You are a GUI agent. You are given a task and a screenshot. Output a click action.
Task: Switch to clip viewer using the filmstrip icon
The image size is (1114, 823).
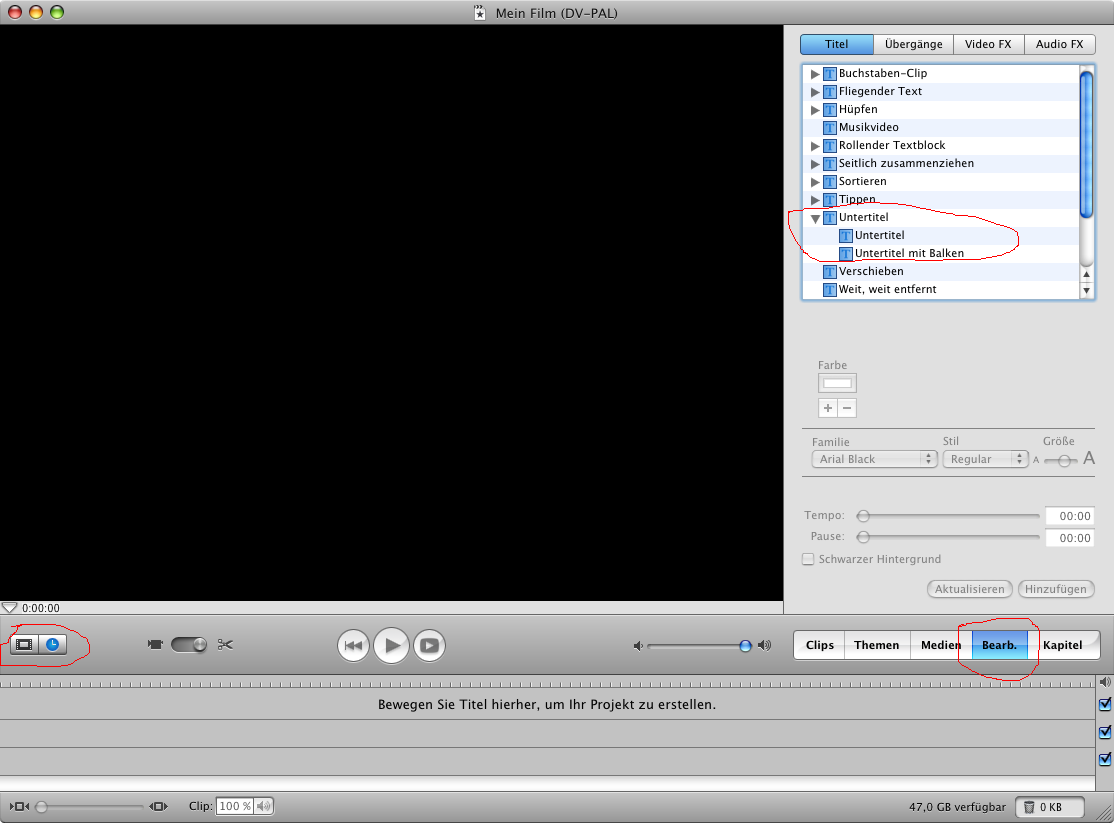click(23, 644)
